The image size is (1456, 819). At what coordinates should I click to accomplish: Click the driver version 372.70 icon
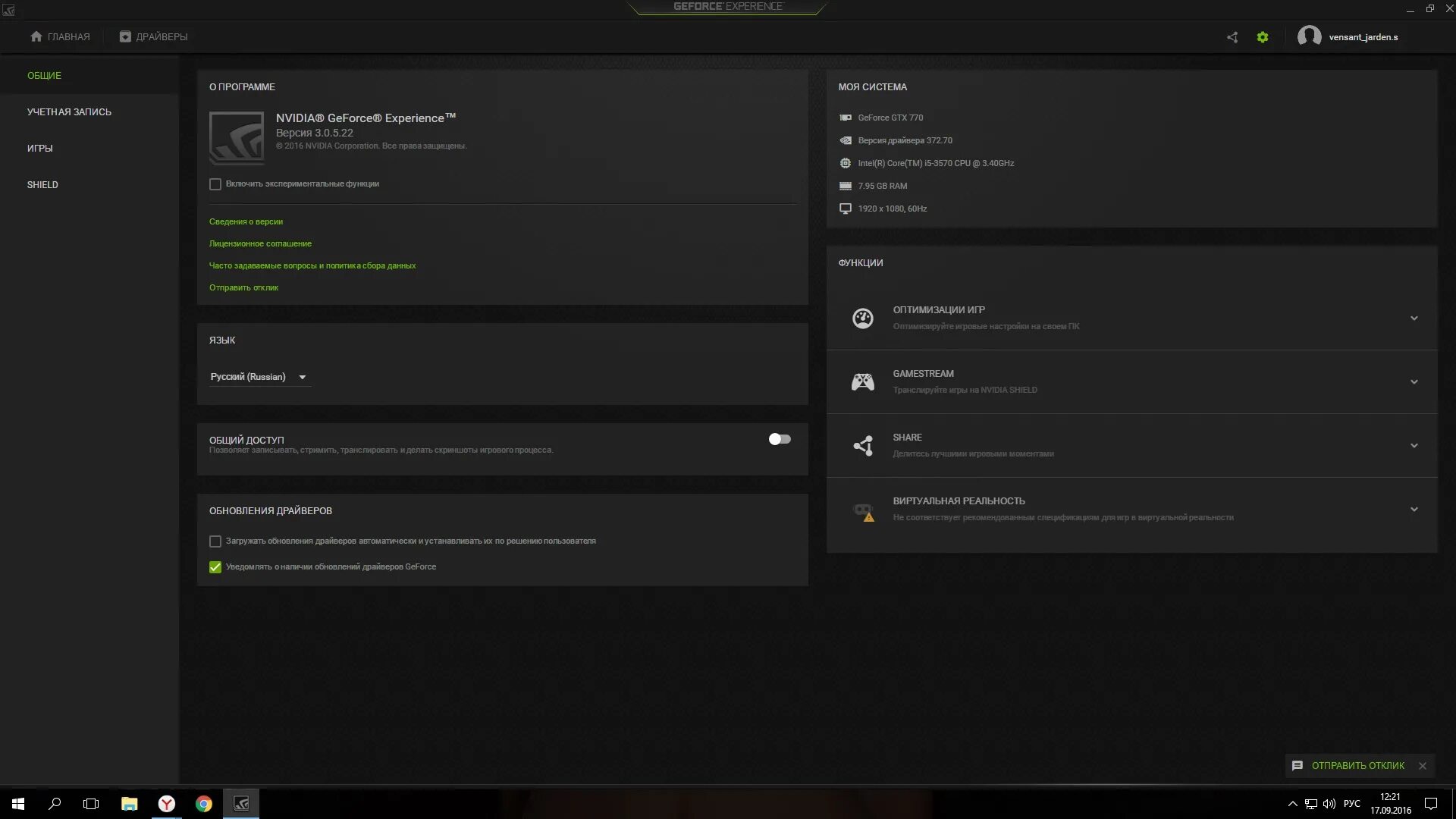(846, 140)
